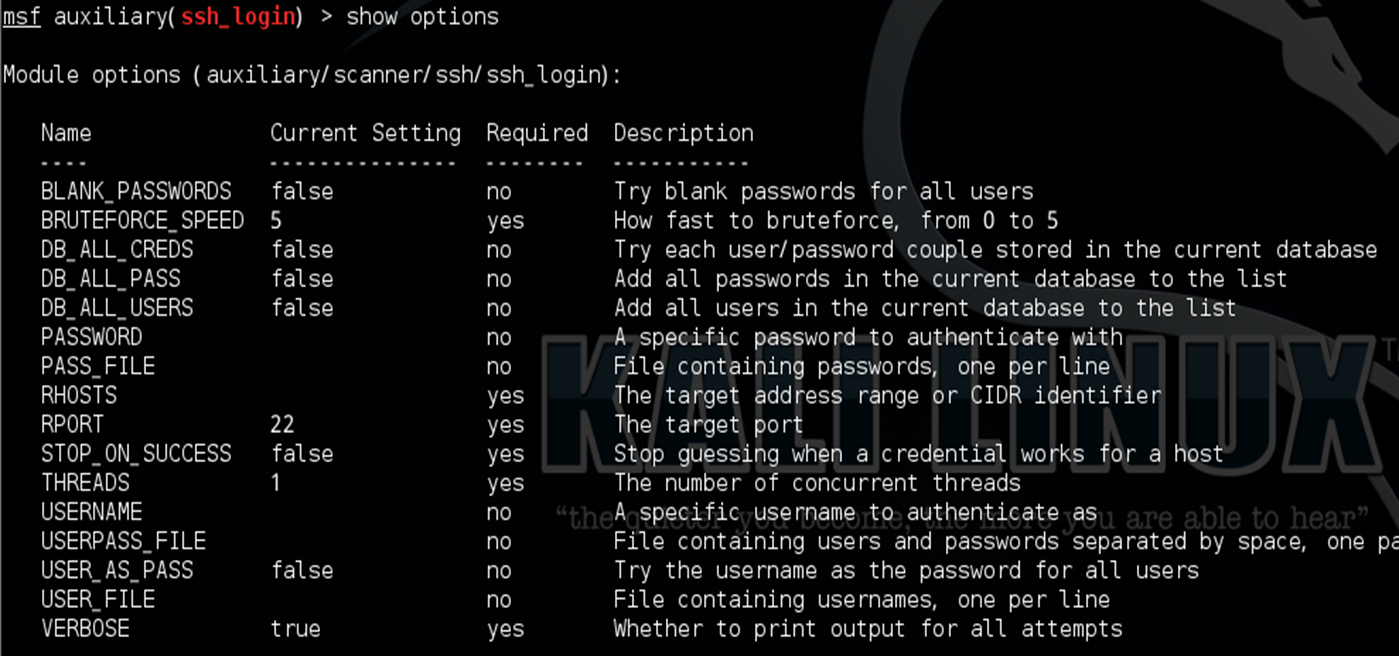The image size is (1399, 656).
Task: Click the RPORT value 22
Action: coord(283,424)
